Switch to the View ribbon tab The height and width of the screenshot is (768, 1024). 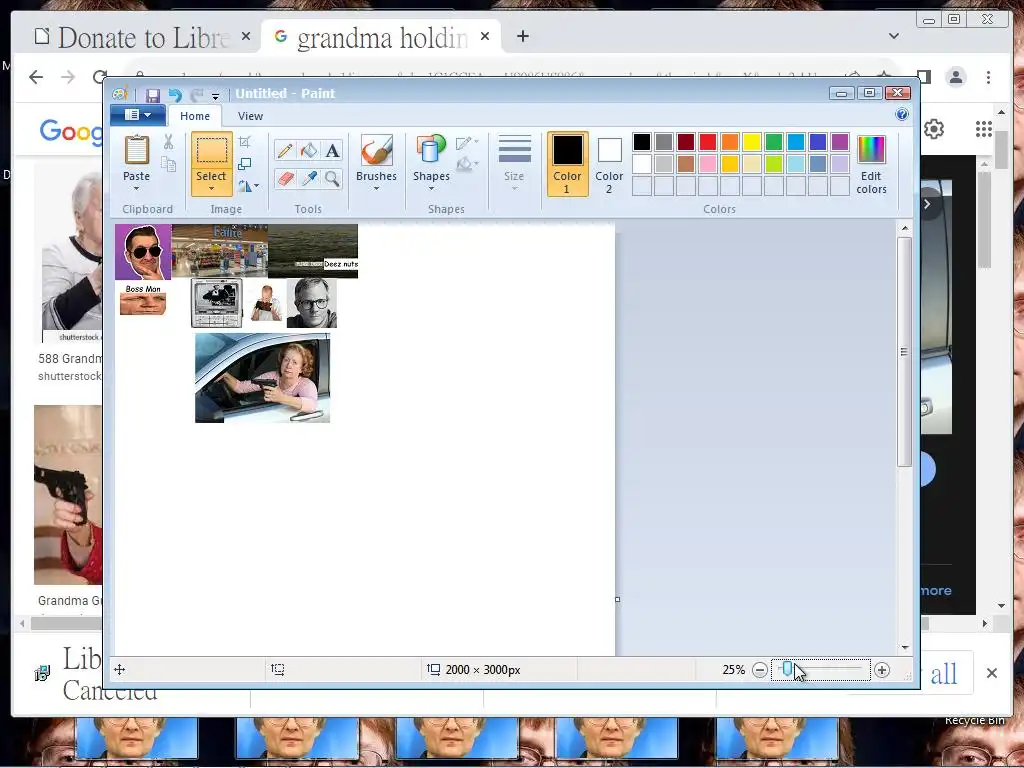(x=250, y=116)
